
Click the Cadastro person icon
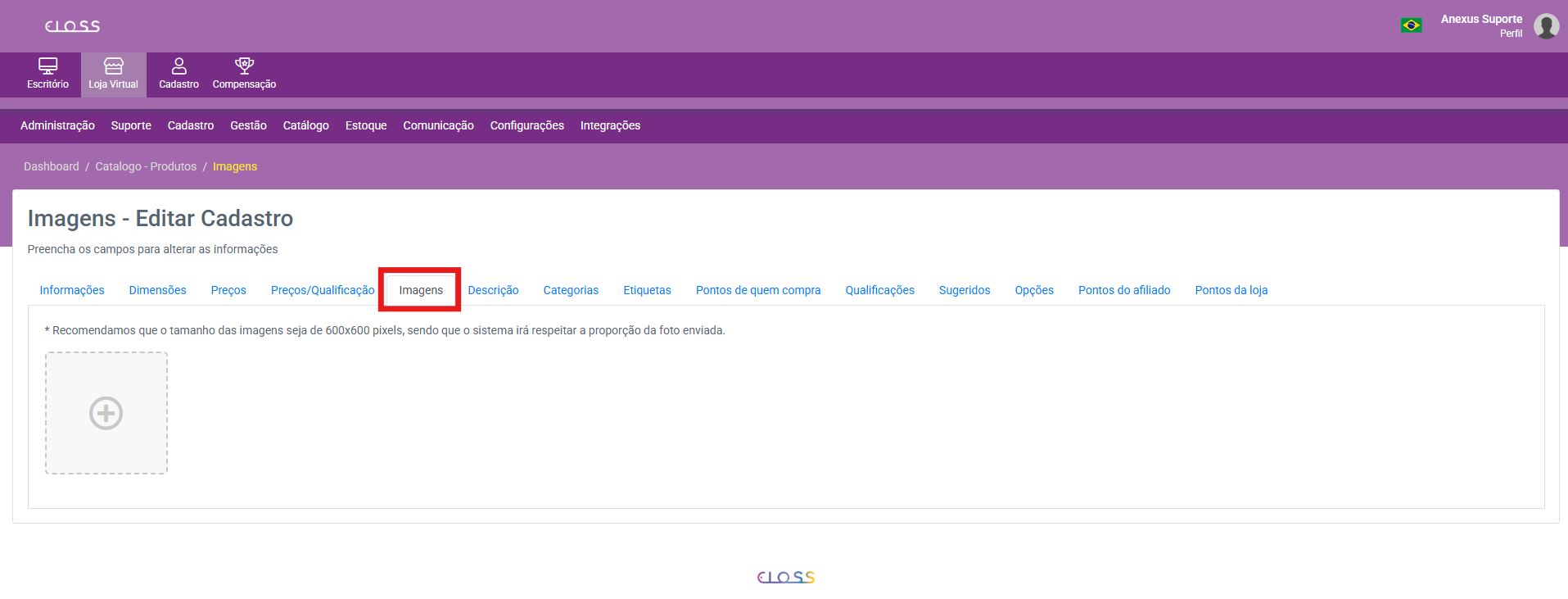178,66
